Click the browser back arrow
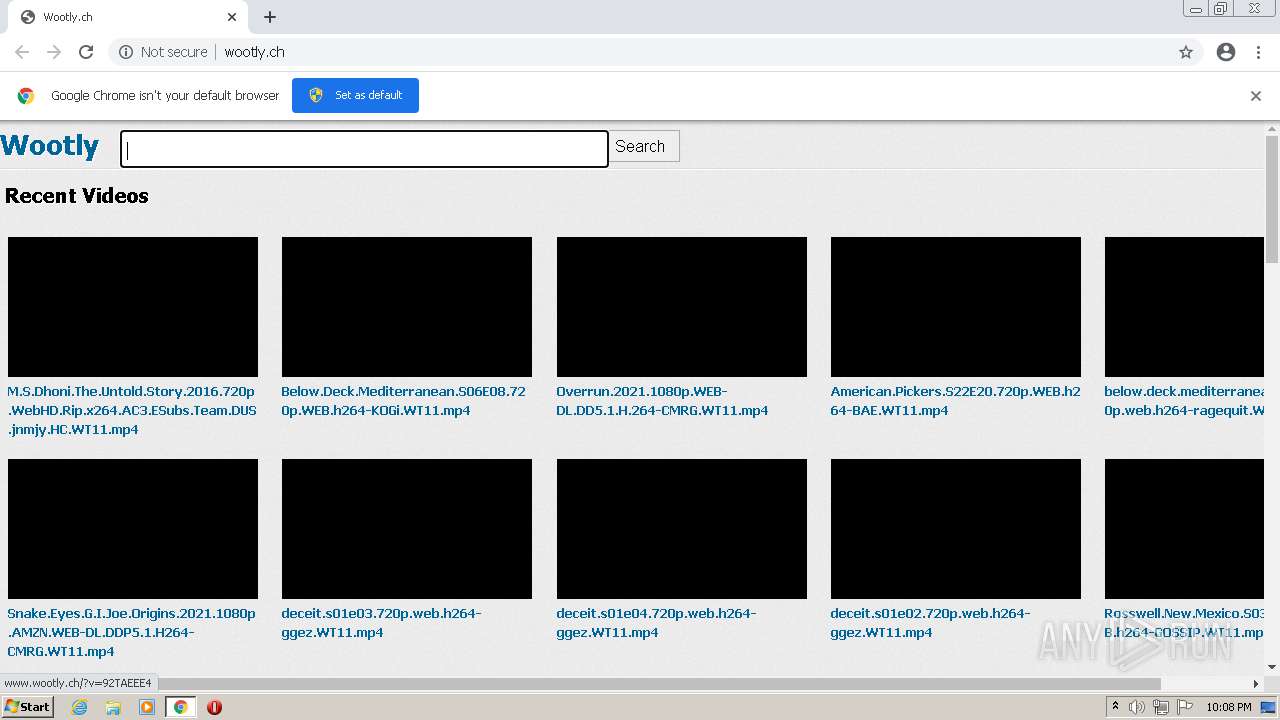 tap(22, 52)
